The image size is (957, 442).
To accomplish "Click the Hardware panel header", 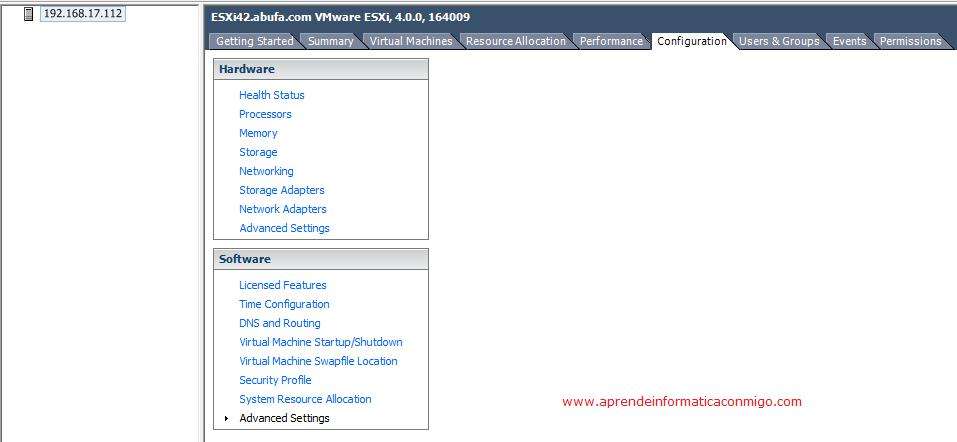I will click(x=321, y=69).
